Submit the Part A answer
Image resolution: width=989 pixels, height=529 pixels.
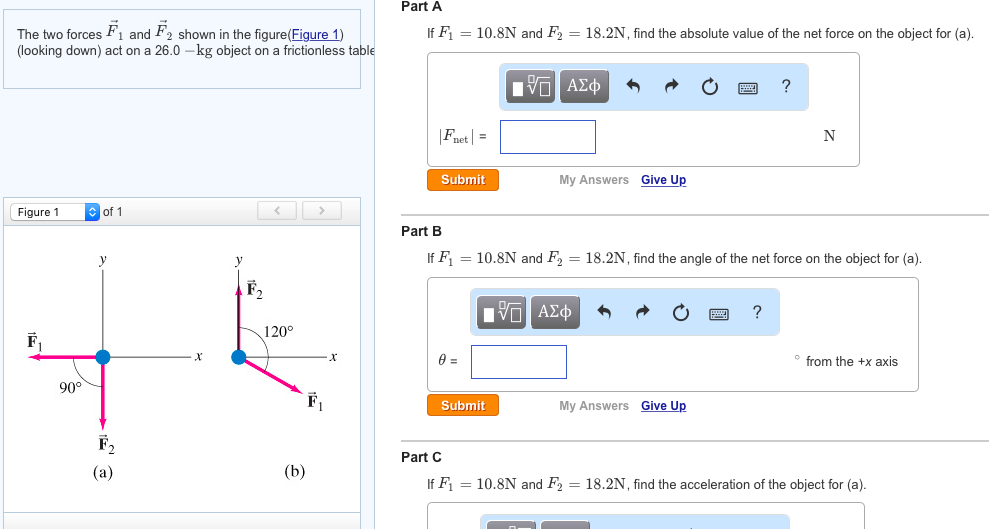463,180
